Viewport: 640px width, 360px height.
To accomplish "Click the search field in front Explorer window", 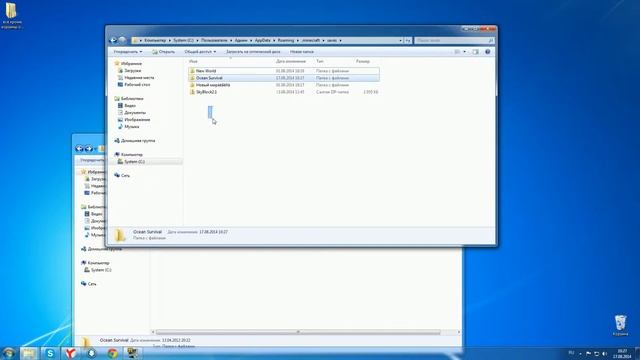I will [454, 40].
